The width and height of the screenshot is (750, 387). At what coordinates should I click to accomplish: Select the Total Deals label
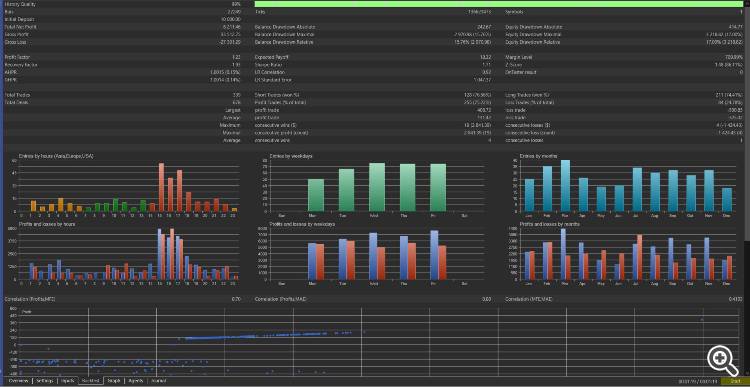coord(16,103)
